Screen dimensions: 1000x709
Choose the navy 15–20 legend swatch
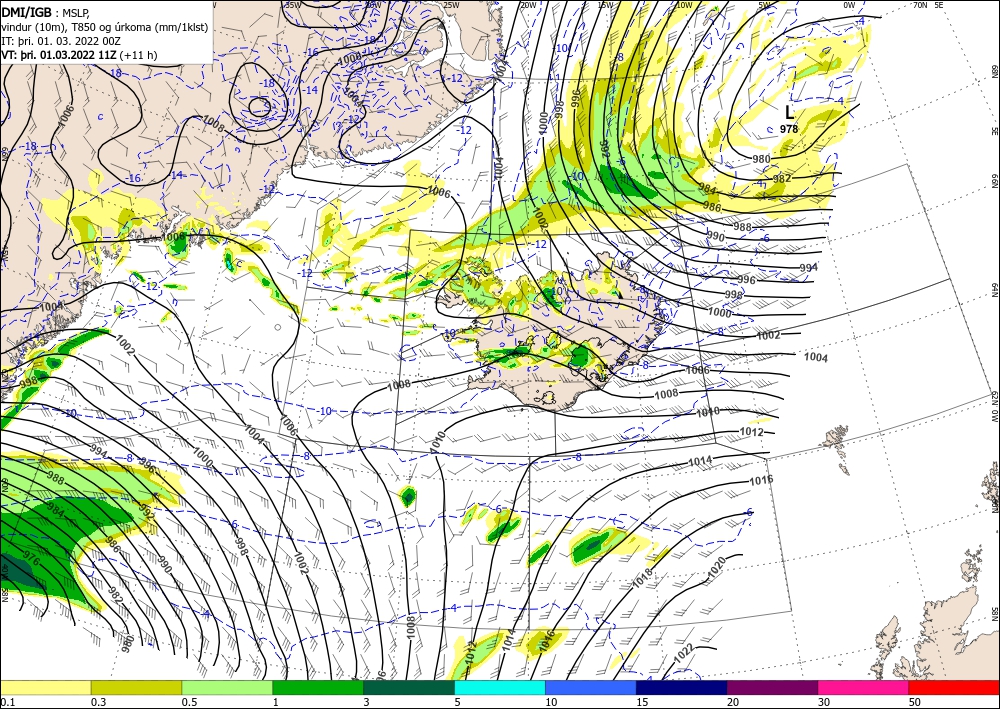681,687
